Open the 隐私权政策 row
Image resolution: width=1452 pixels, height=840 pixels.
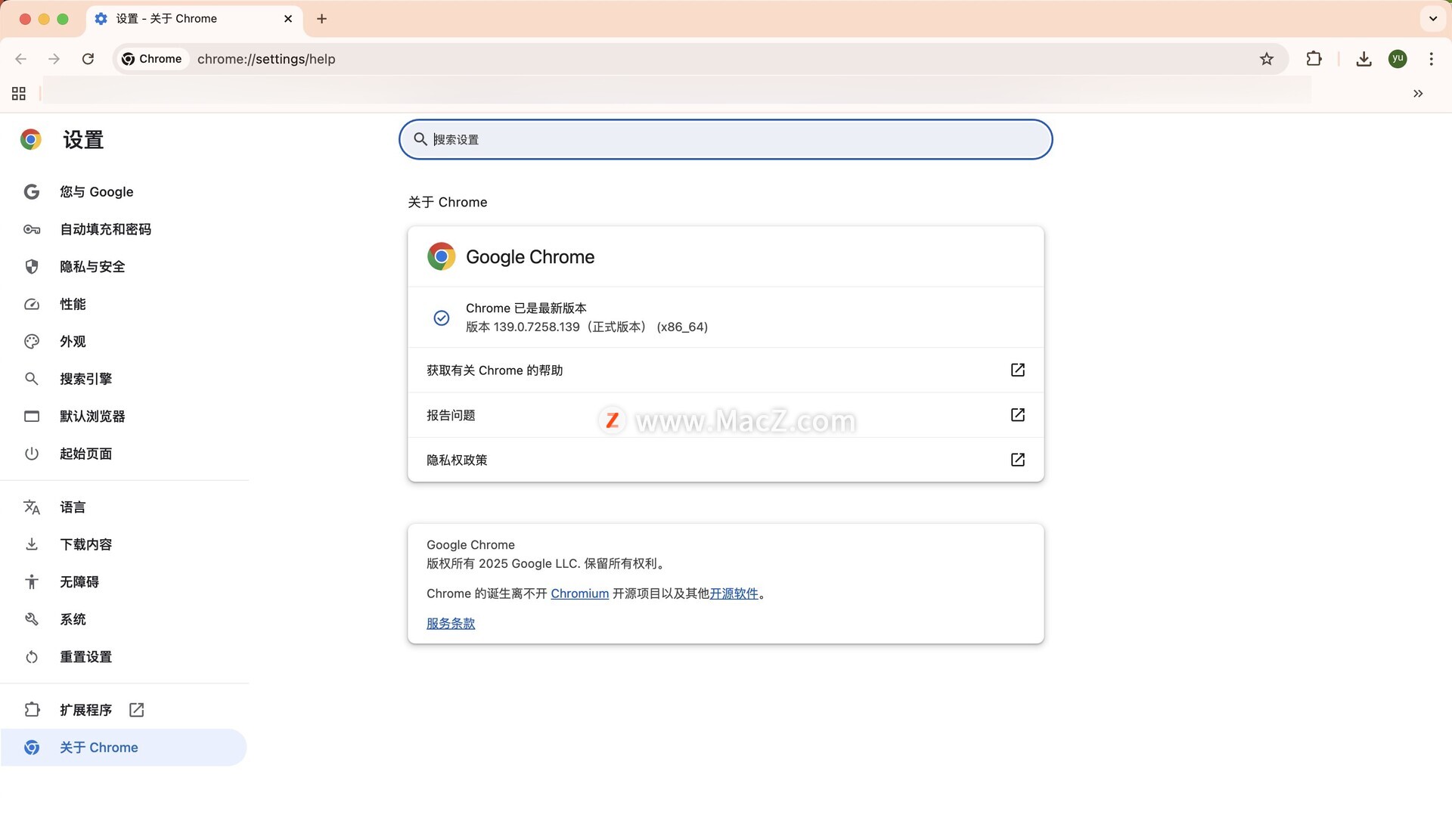726,460
